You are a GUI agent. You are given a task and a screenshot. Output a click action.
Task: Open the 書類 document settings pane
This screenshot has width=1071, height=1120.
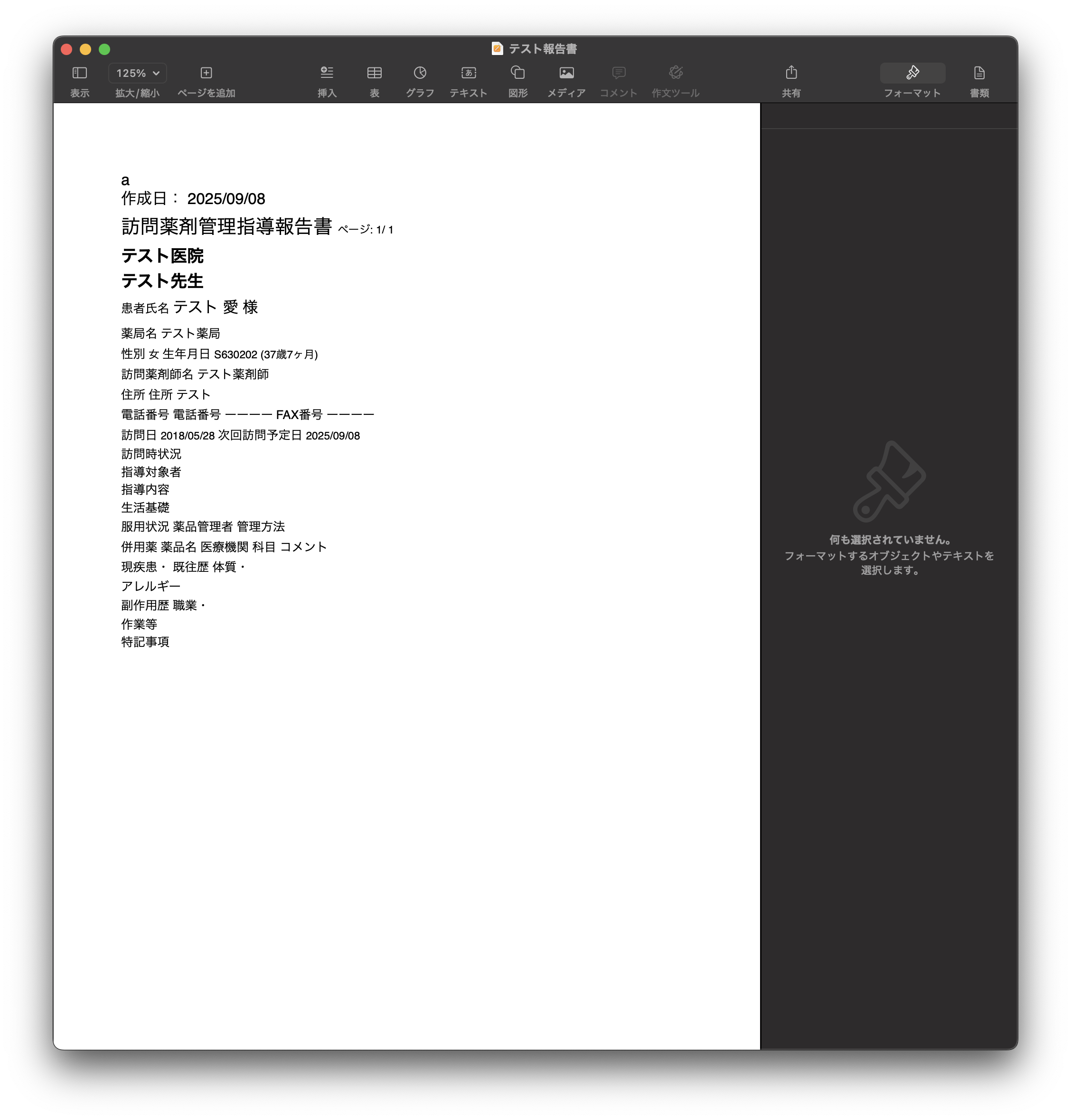tap(980, 80)
